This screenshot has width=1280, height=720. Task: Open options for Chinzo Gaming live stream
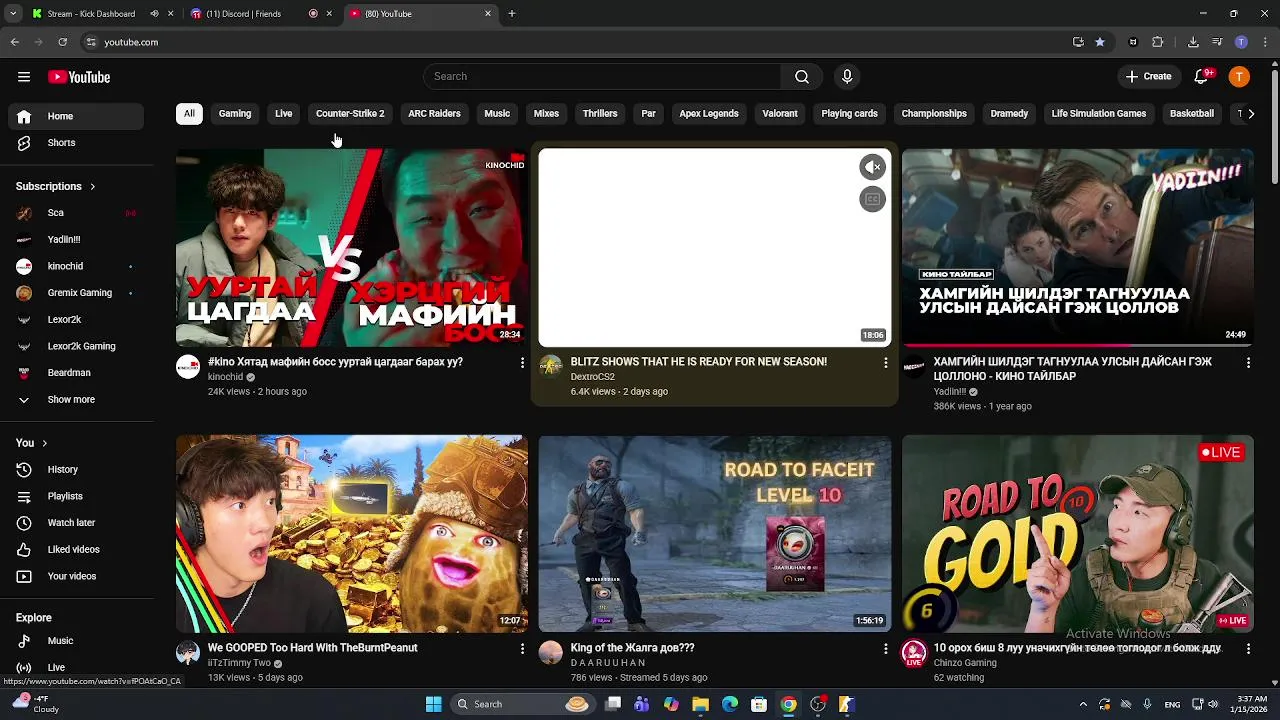point(1248,649)
